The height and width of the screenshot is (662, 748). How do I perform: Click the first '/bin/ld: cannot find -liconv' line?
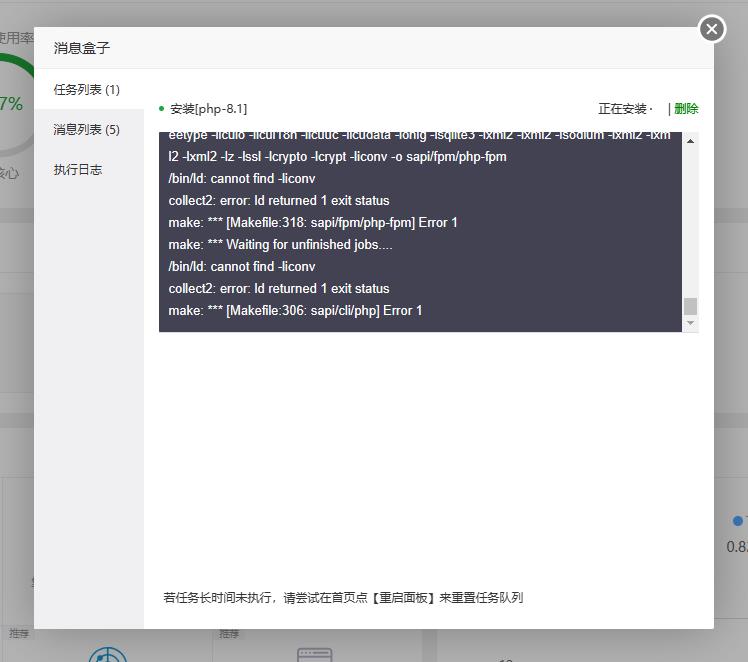coord(242,178)
